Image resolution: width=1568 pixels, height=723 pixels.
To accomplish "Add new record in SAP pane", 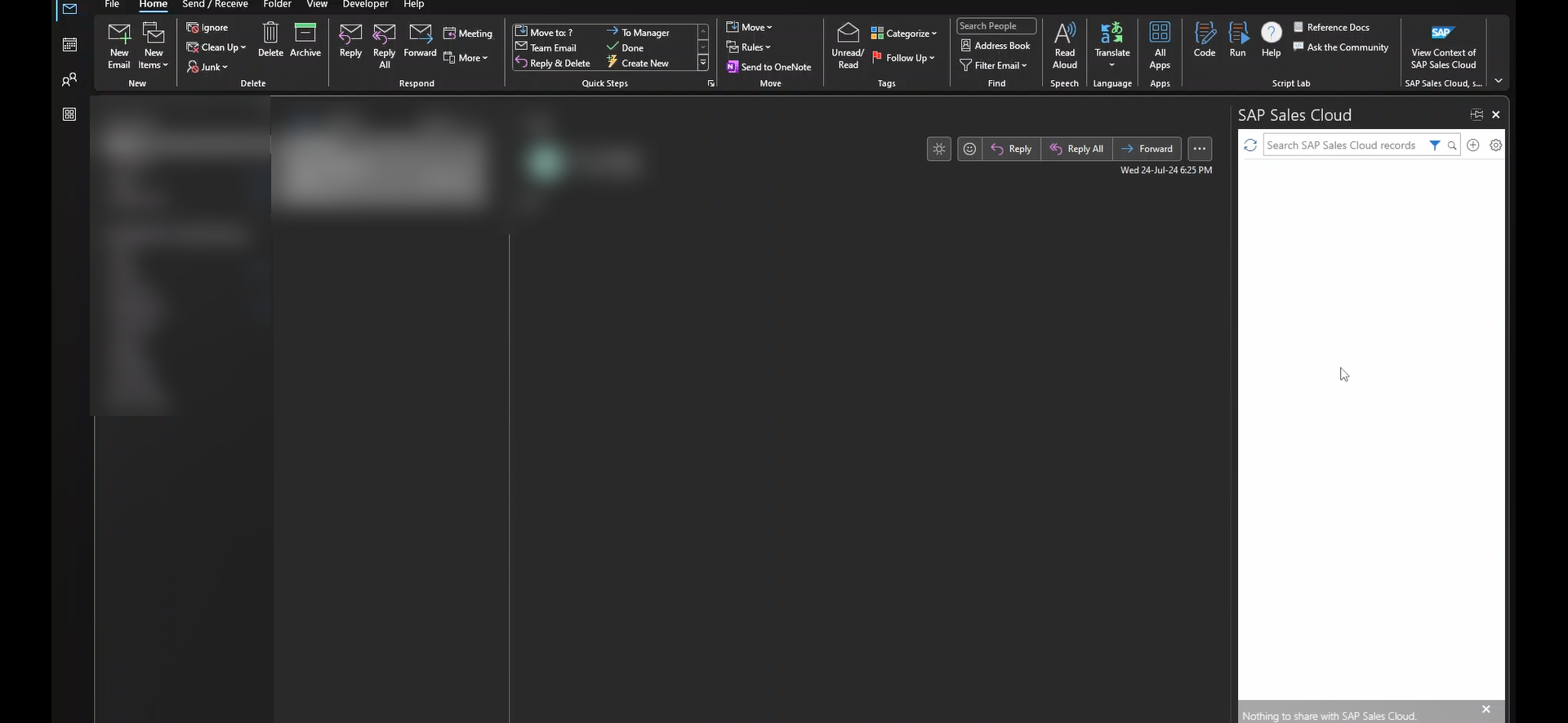I will coord(1473,145).
